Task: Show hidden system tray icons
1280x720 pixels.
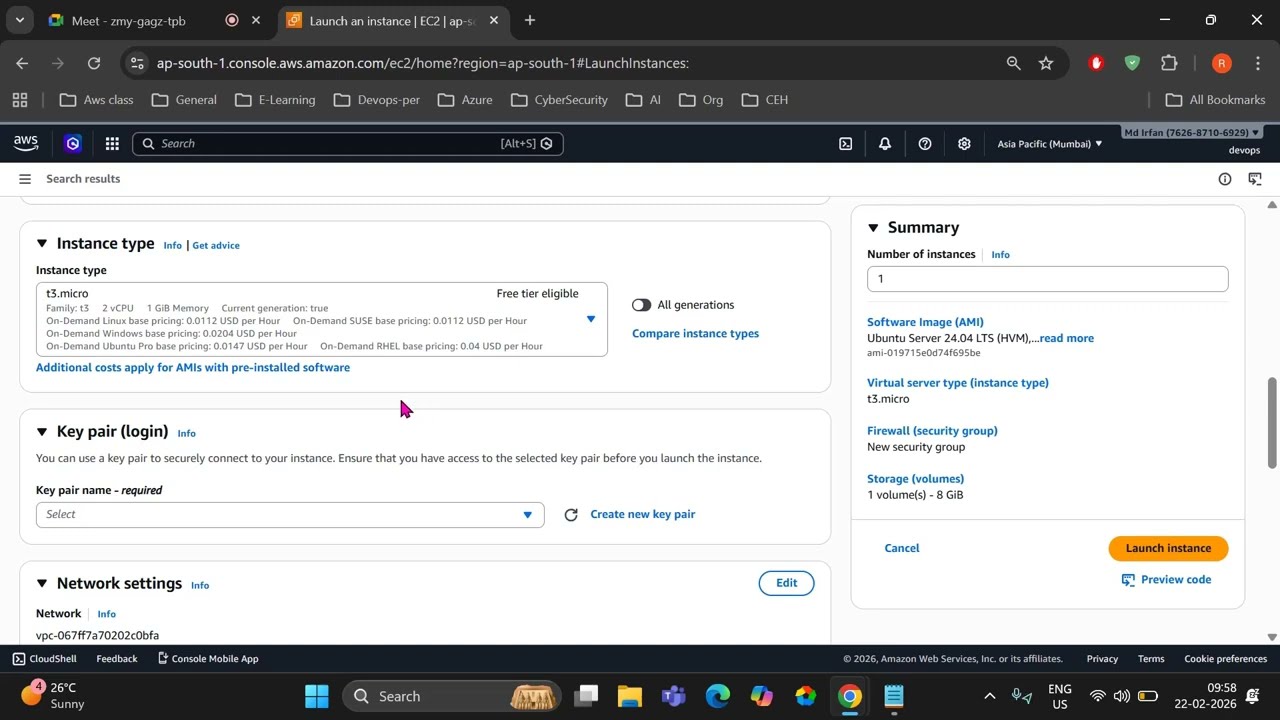Action: click(989, 696)
